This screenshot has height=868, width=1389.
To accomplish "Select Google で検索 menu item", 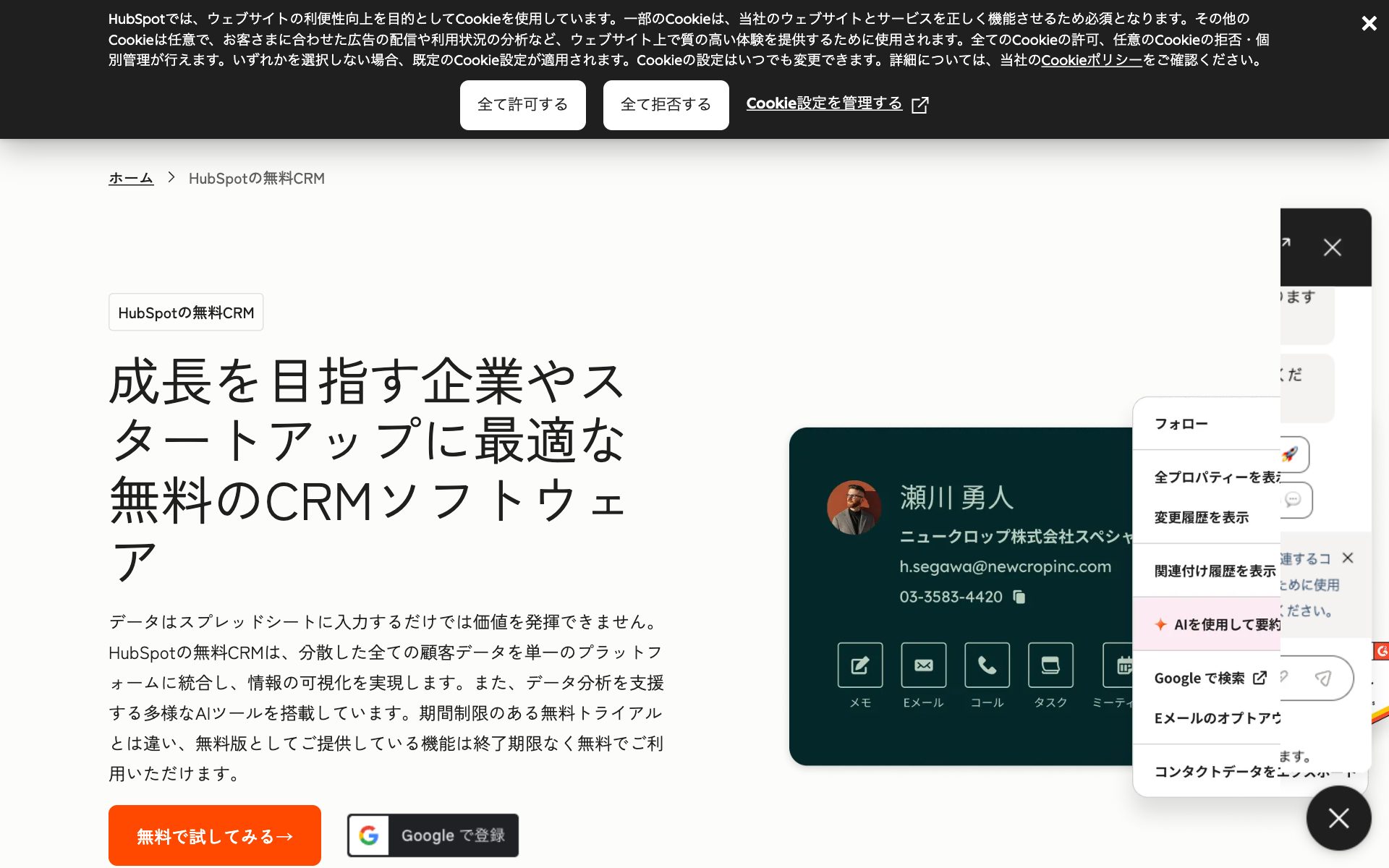I will pos(1207,678).
